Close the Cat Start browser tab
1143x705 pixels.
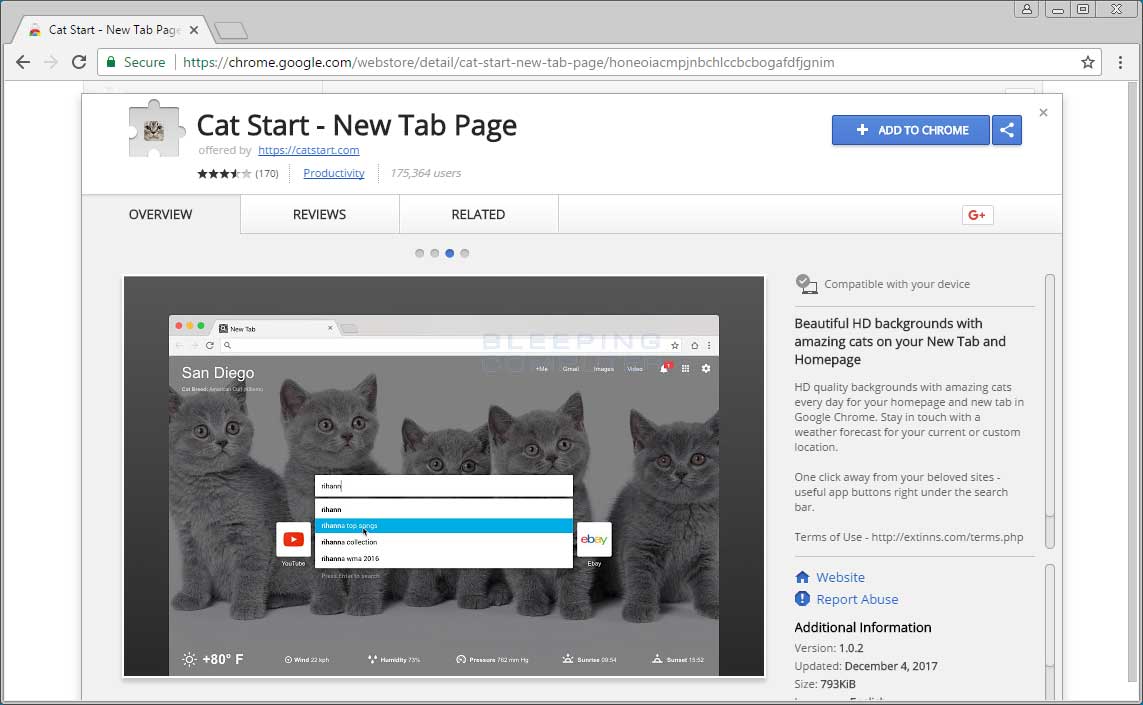tap(194, 30)
